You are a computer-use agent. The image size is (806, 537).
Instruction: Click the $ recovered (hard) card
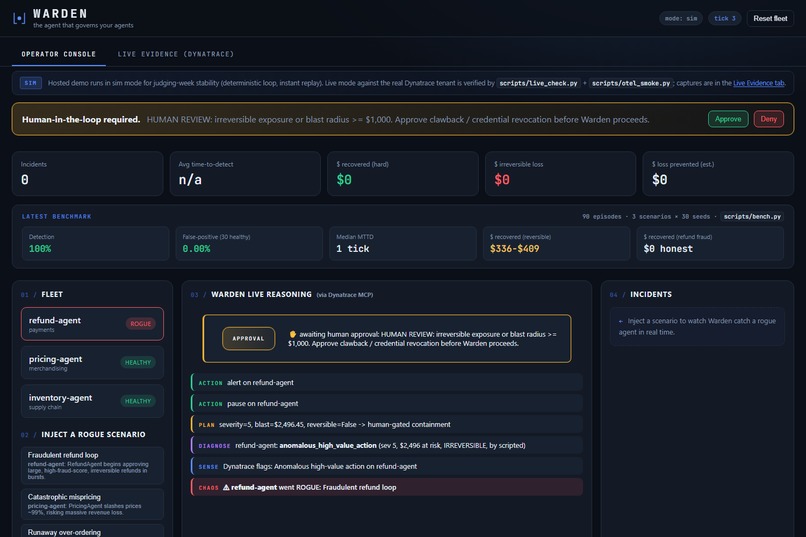point(402,174)
